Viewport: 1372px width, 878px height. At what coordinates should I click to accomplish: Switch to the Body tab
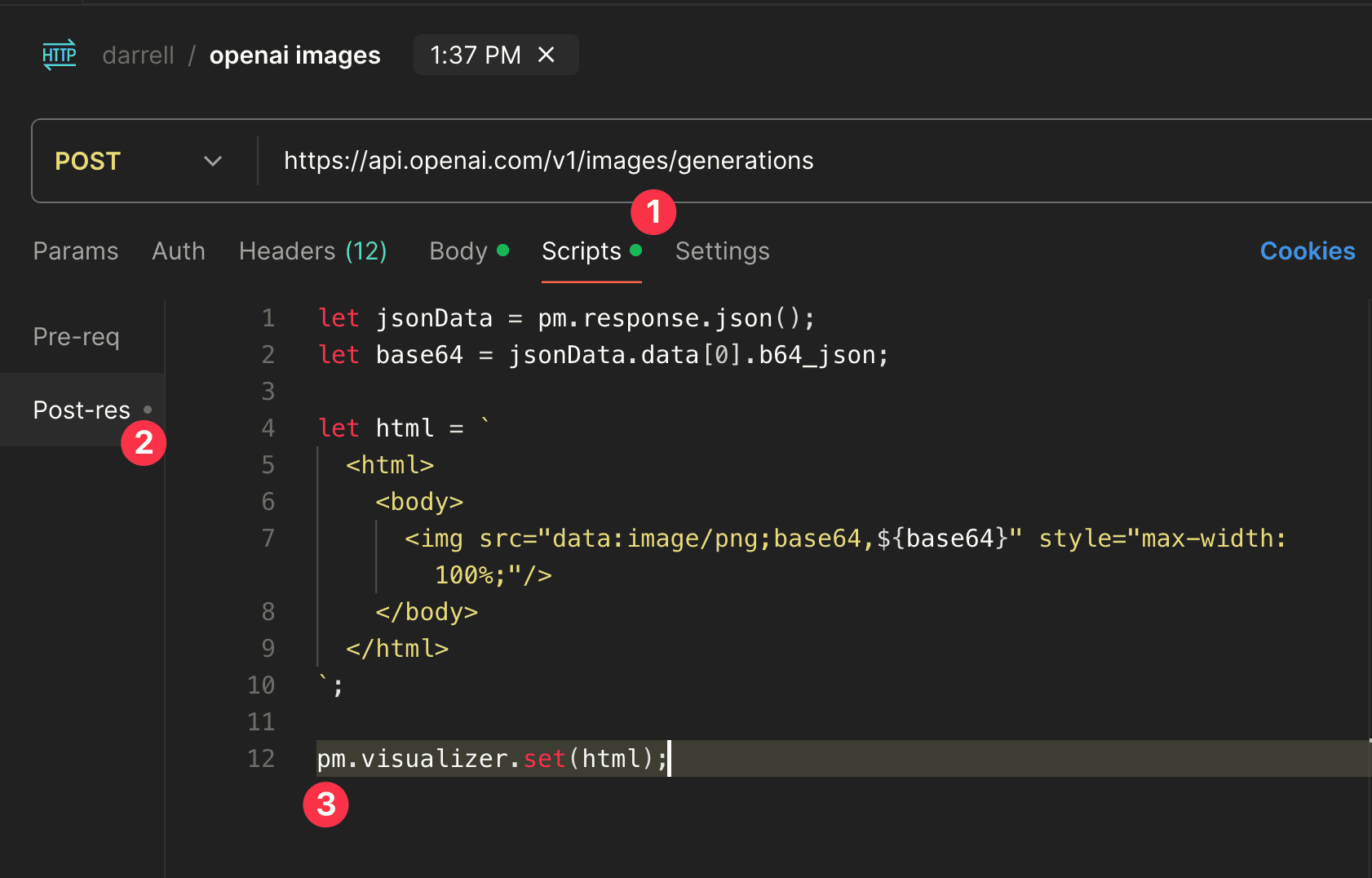458,251
